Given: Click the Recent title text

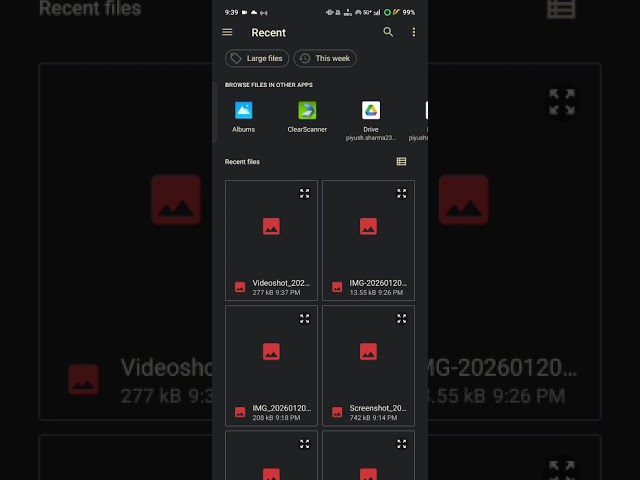Looking at the screenshot, I should point(269,33).
